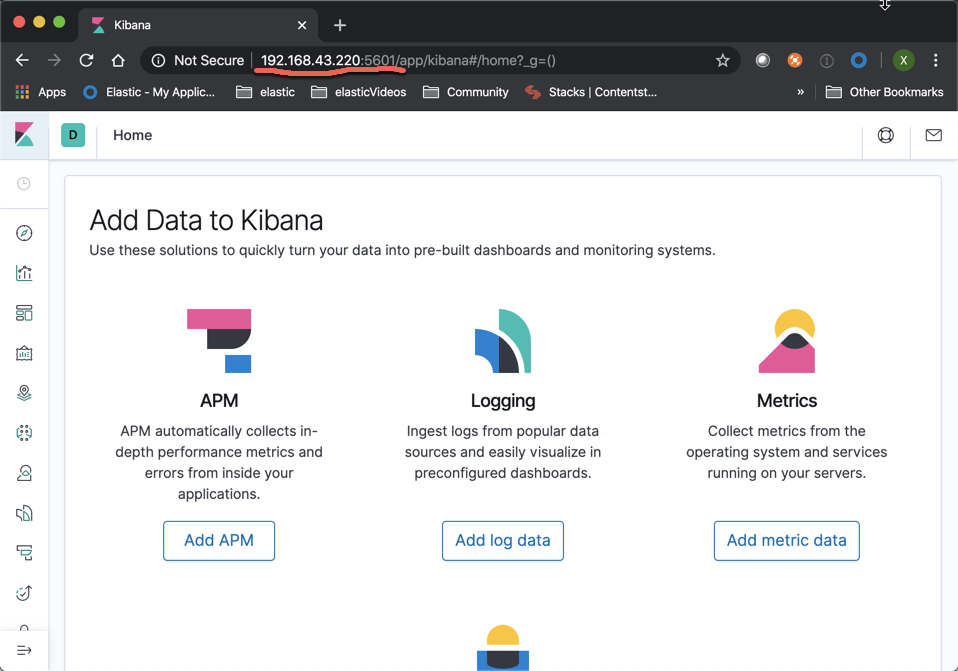Open a new browser tab
The width and height of the screenshot is (958, 671).
(x=340, y=25)
